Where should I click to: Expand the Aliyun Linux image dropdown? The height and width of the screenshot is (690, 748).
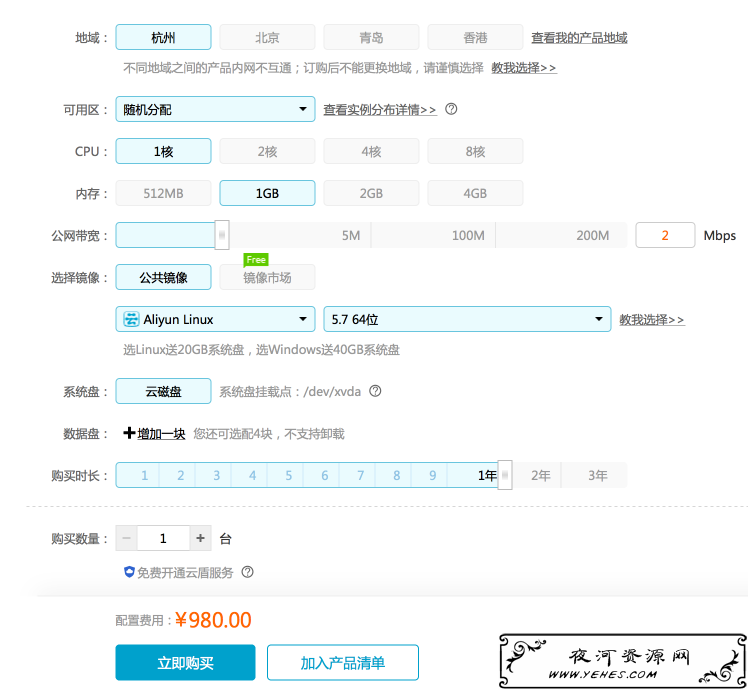pyautogui.click(x=215, y=319)
